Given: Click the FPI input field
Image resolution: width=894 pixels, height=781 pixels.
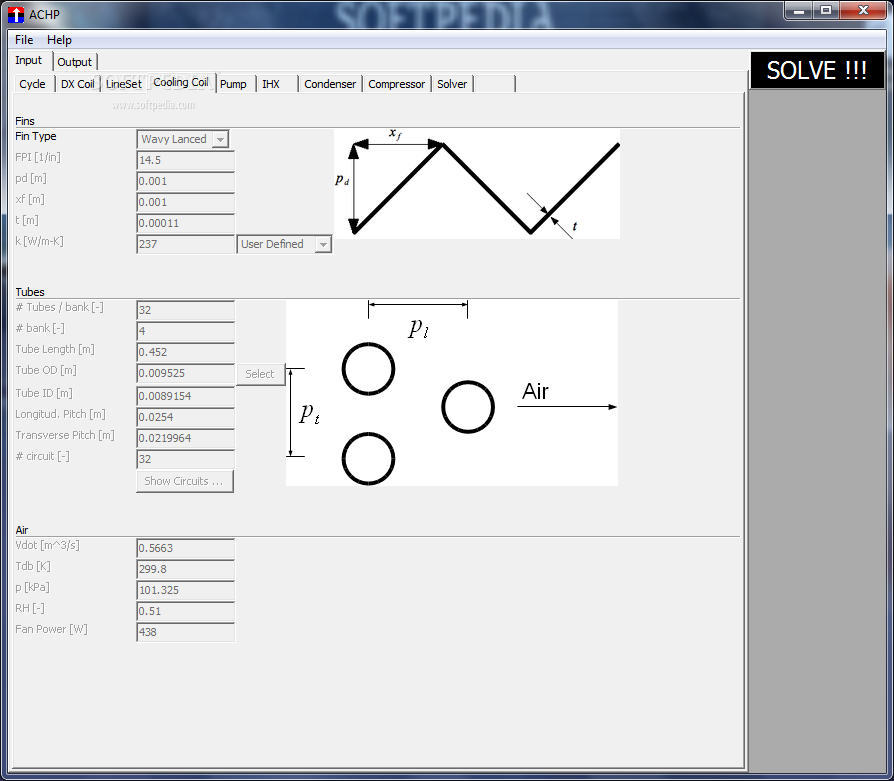Looking at the screenshot, I should [x=185, y=161].
